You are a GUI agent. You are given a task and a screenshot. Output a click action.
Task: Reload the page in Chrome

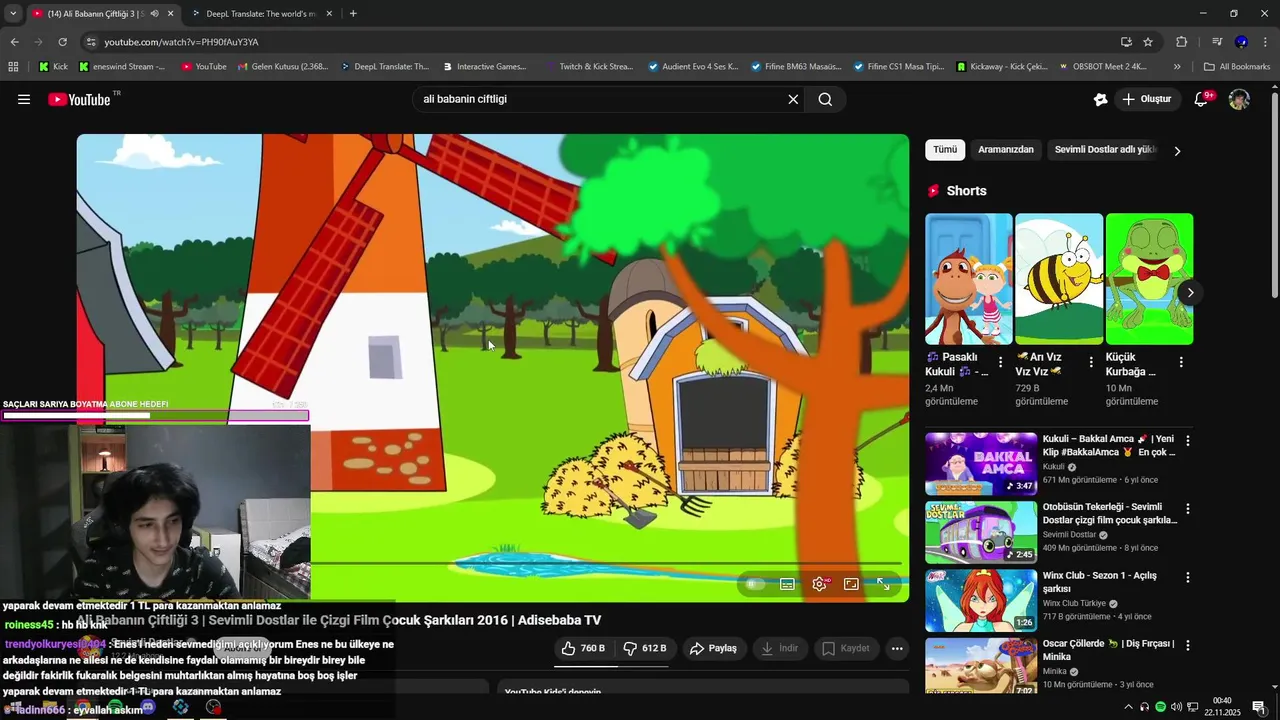(x=62, y=42)
